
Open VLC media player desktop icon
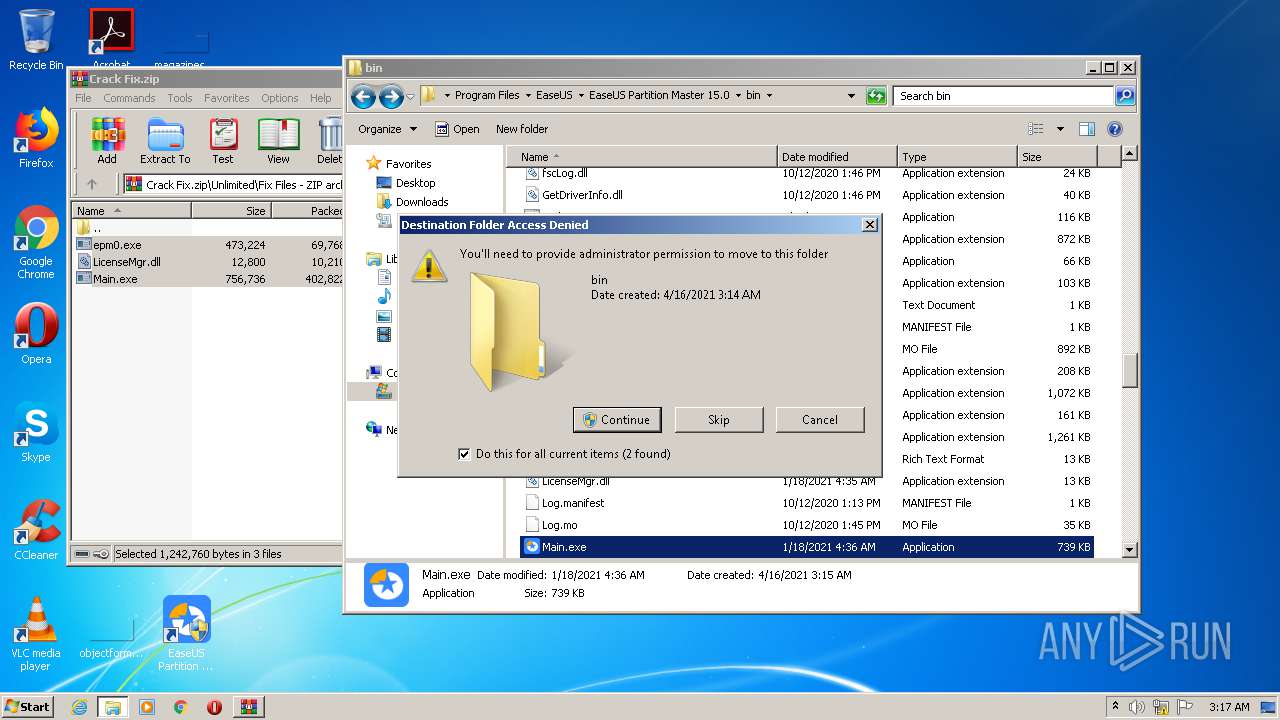[36, 634]
